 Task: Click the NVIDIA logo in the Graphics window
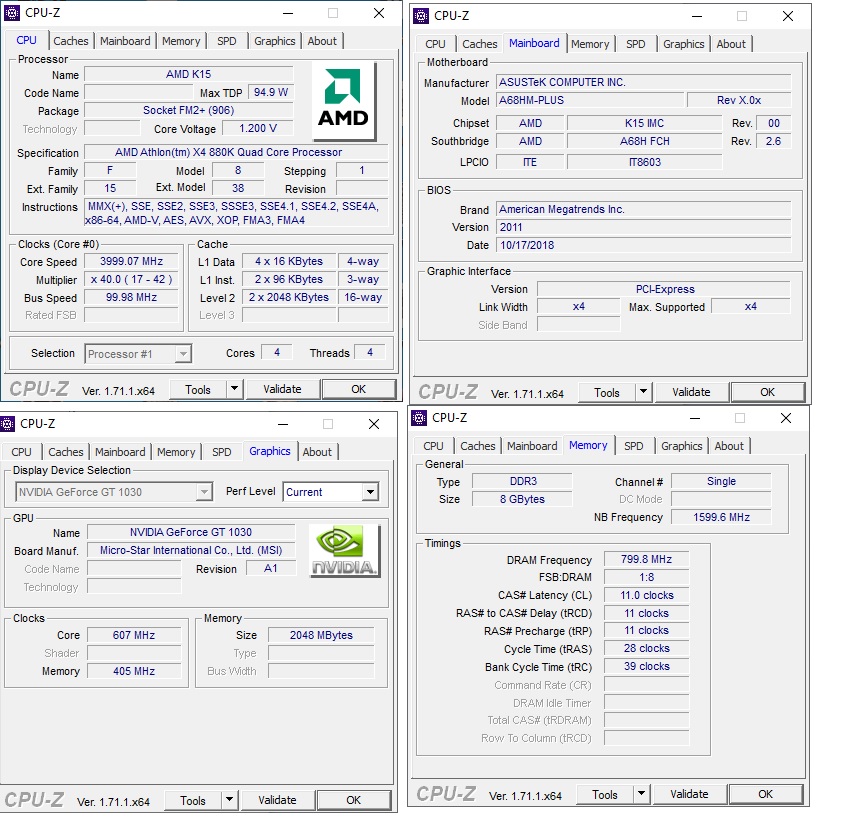[x=344, y=551]
